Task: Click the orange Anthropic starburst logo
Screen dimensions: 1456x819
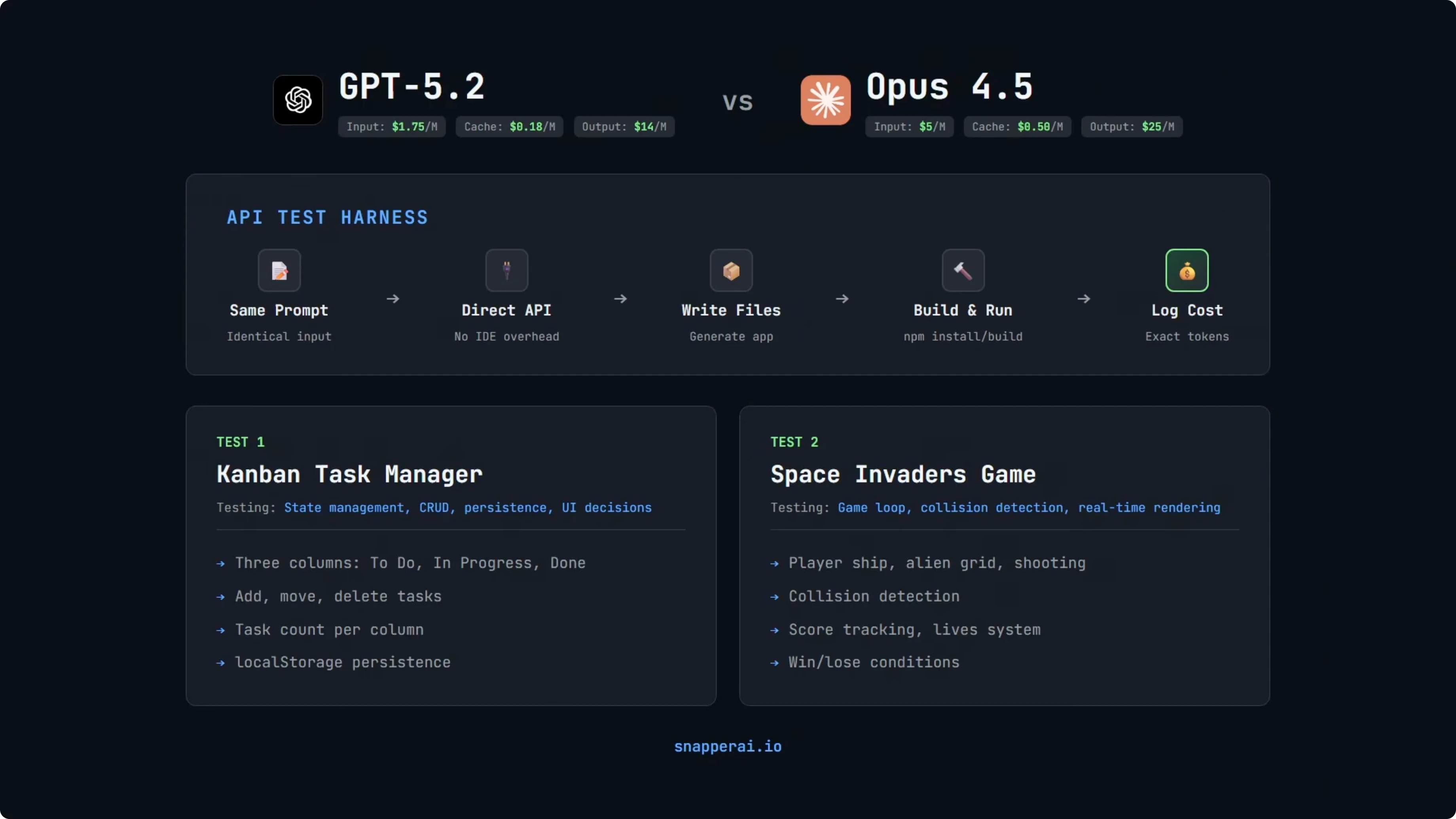Action: (x=825, y=100)
